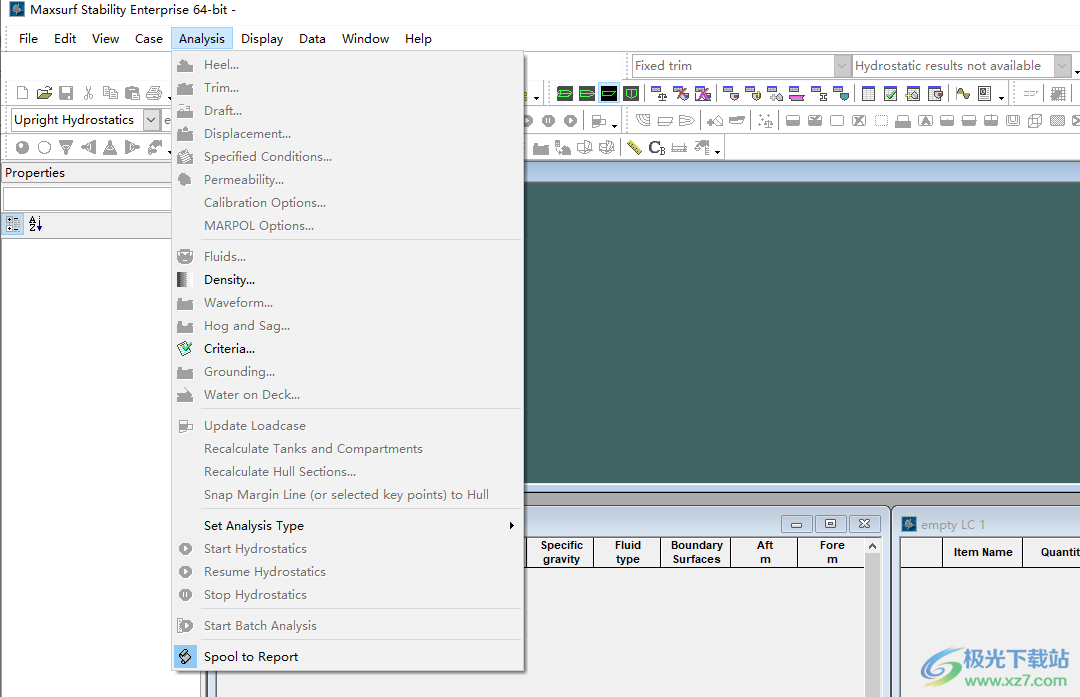
Task: Click the loadcase balance scale table icon
Action: pyautogui.click(x=659, y=93)
